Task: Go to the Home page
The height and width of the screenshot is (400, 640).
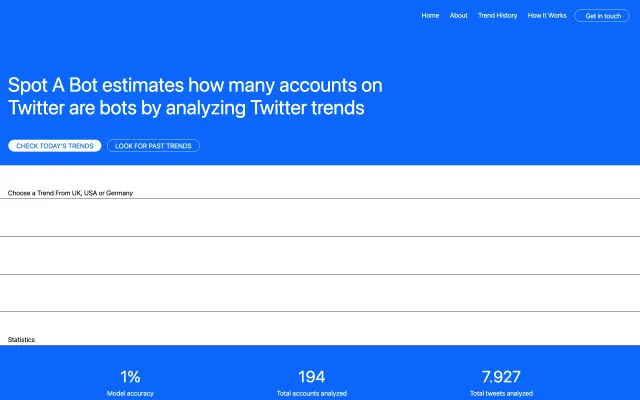Action: coord(430,16)
